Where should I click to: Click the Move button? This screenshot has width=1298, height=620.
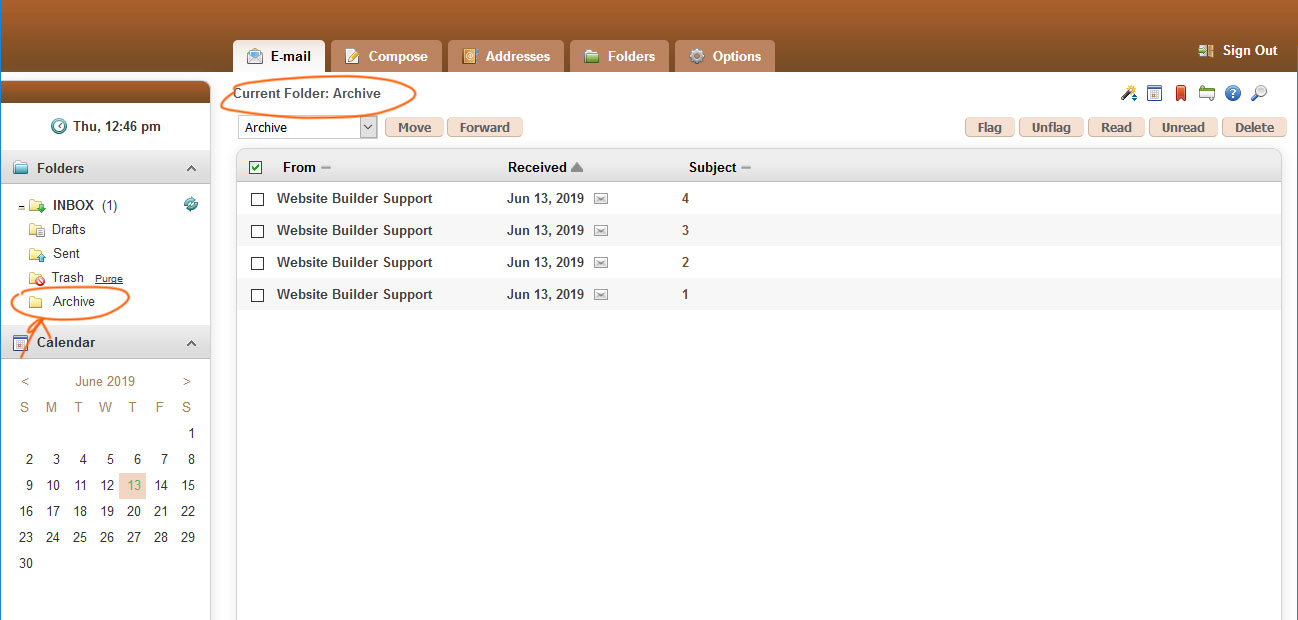415,128
